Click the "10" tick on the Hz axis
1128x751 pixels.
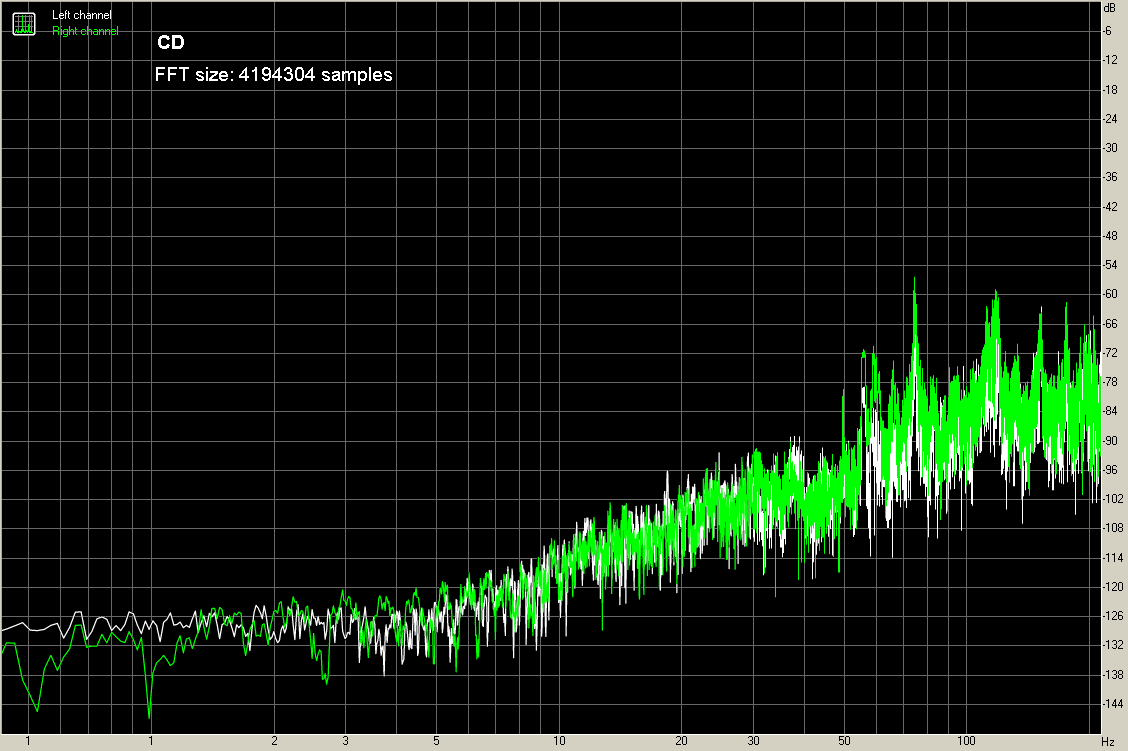pyautogui.click(x=559, y=741)
